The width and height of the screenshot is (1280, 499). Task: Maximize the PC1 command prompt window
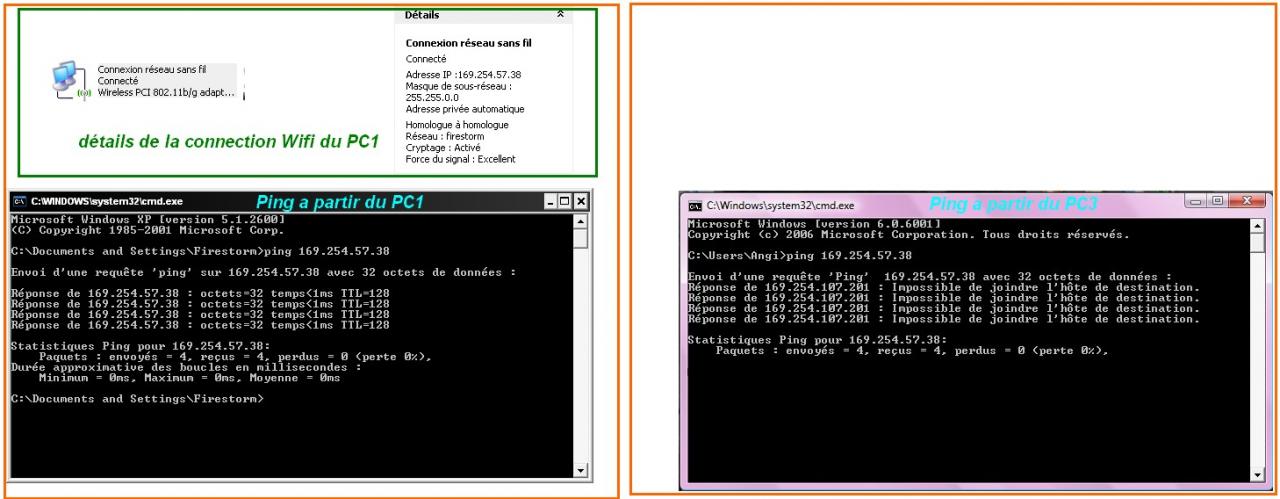[x=565, y=201]
